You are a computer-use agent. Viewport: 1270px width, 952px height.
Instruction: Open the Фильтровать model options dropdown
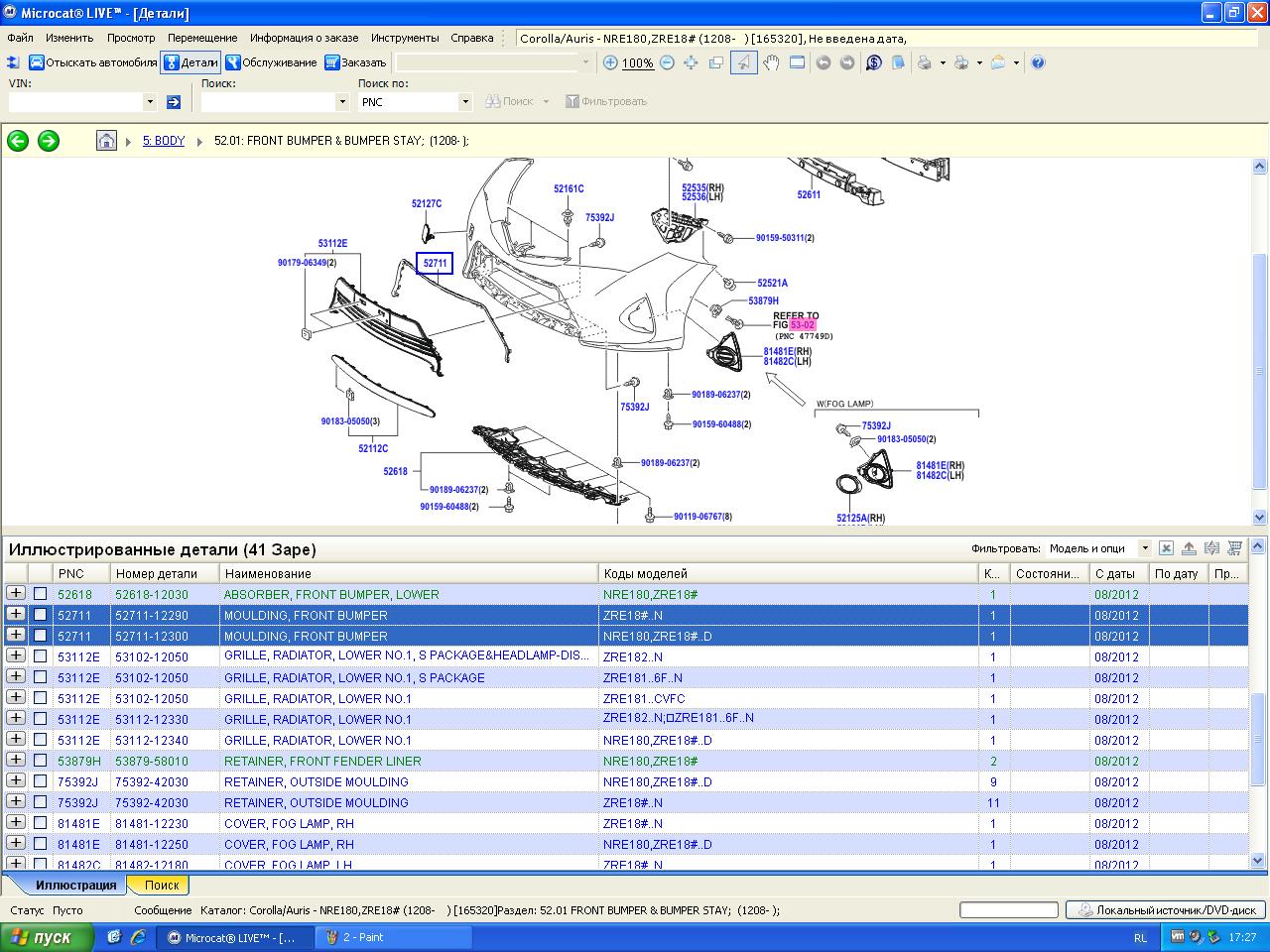point(1144,548)
